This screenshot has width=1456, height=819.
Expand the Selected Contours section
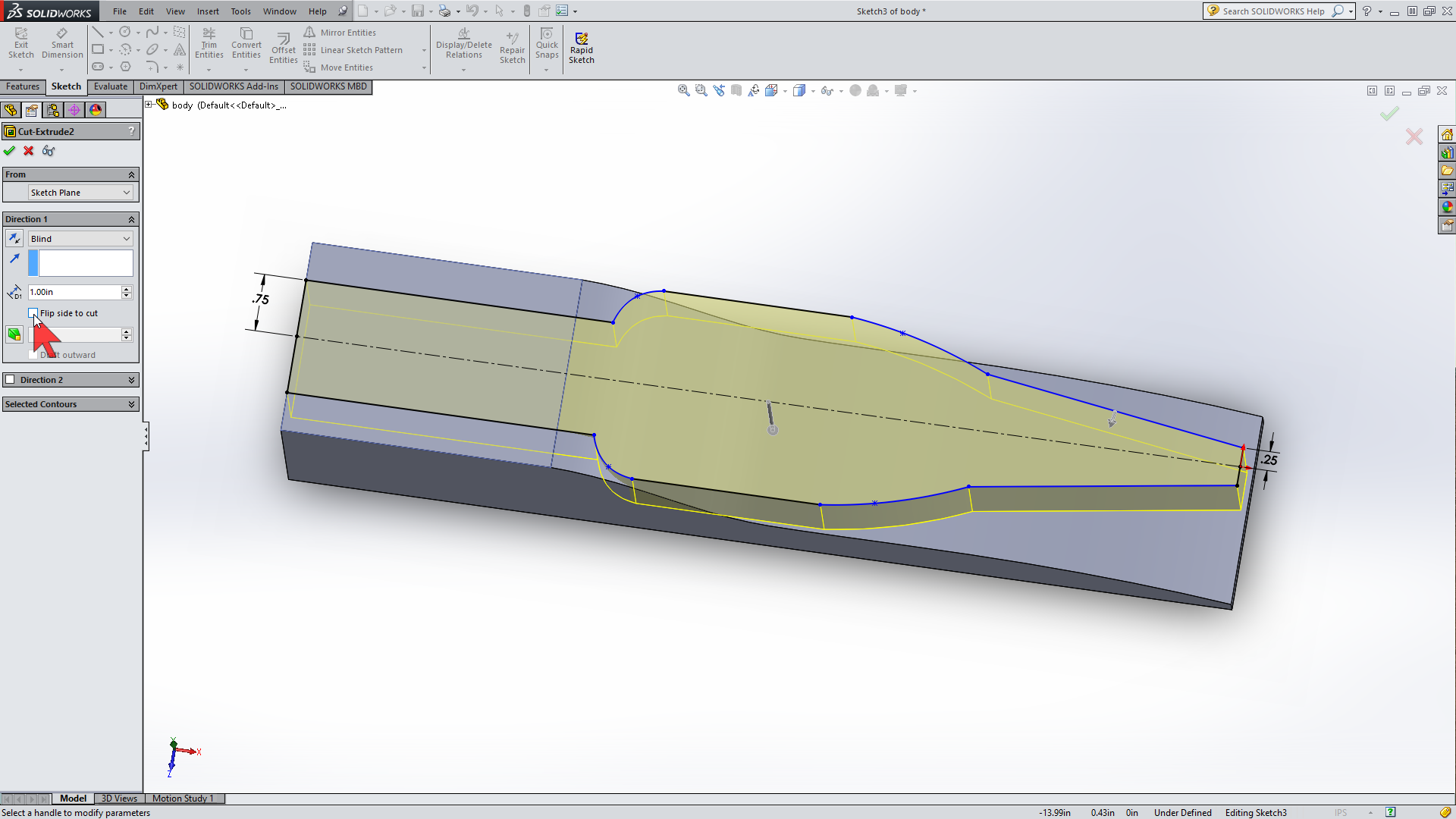click(131, 404)
